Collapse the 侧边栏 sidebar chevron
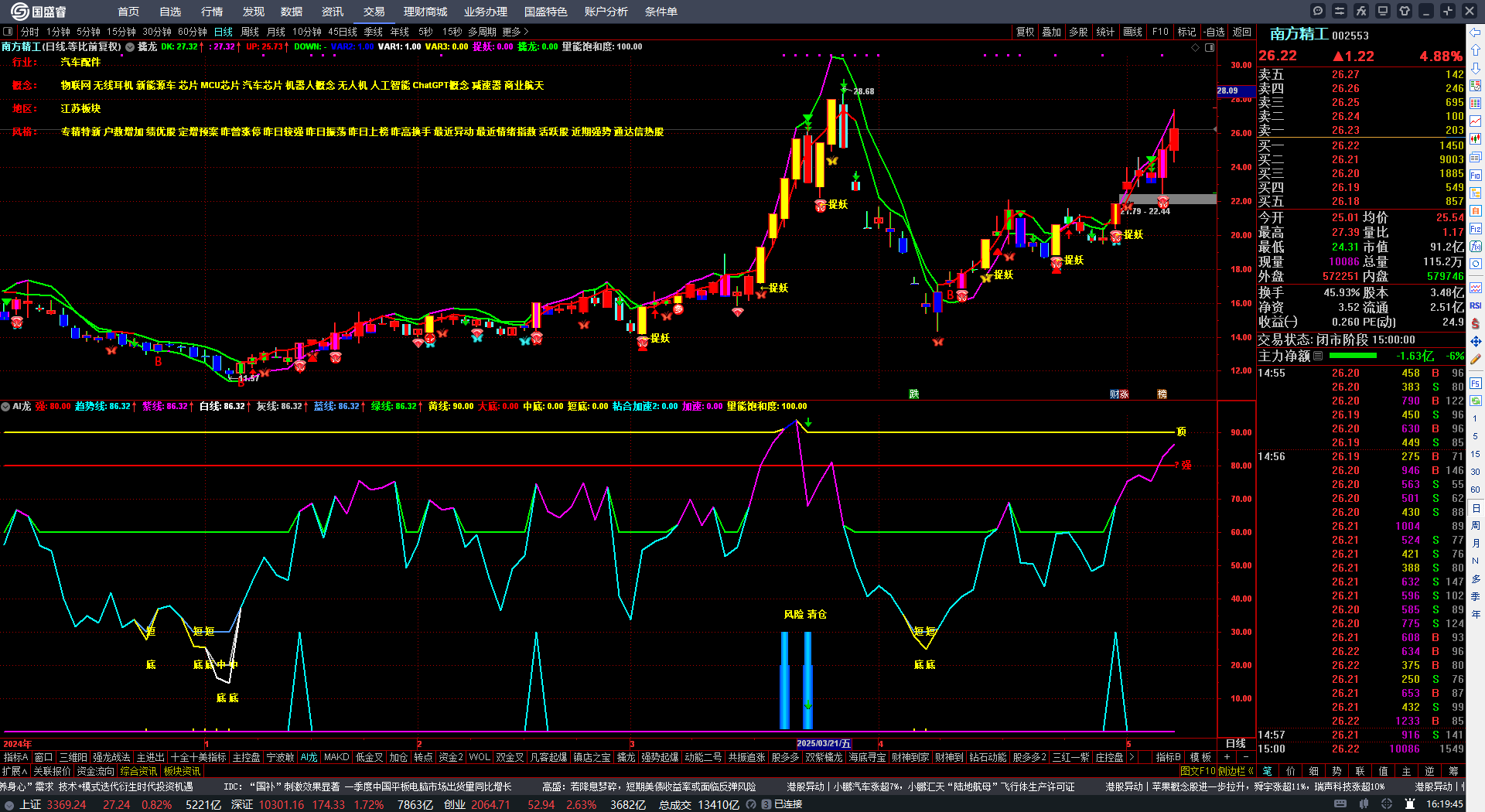 tap(1250, 771)
